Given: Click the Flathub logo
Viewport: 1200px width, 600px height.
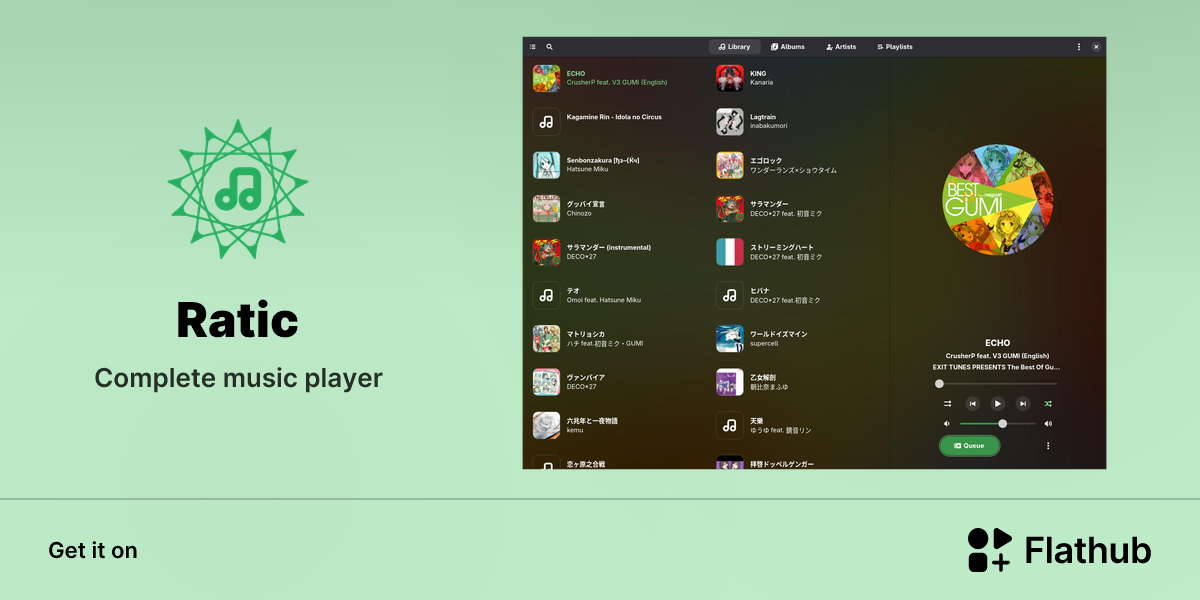Looking at the screenshot, I should click(1059, 550).
